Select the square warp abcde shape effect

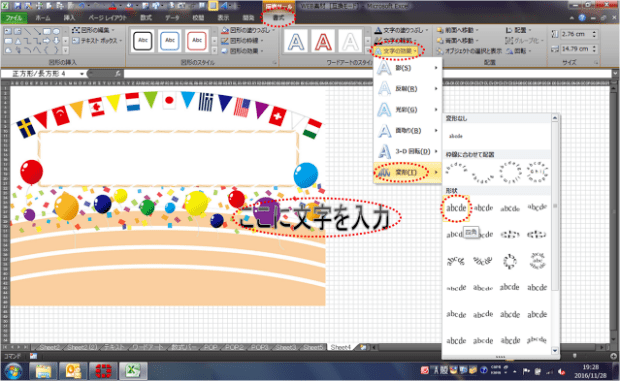click(x=456, y=208)
